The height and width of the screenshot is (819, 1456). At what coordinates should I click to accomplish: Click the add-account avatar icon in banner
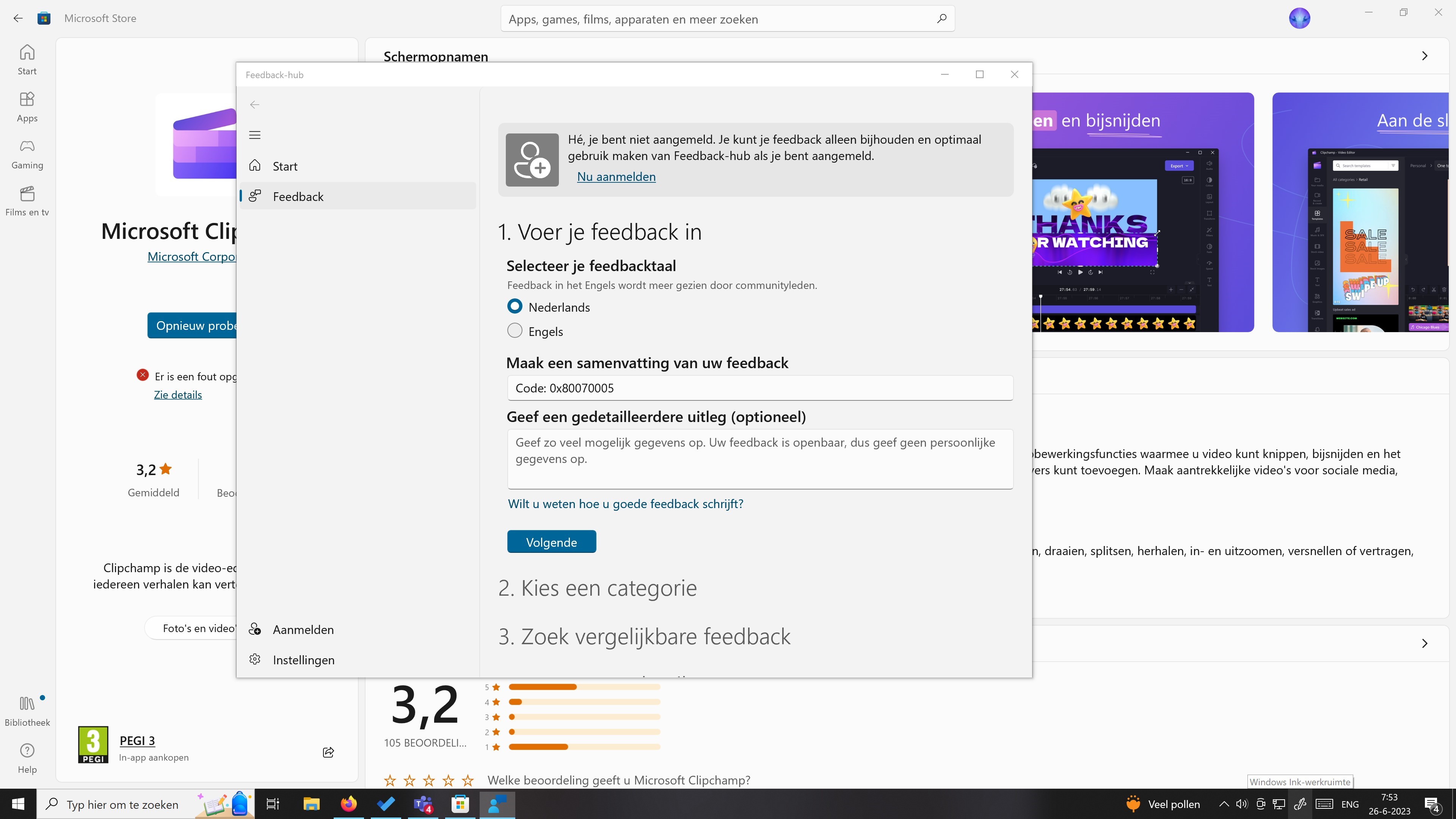532,160
